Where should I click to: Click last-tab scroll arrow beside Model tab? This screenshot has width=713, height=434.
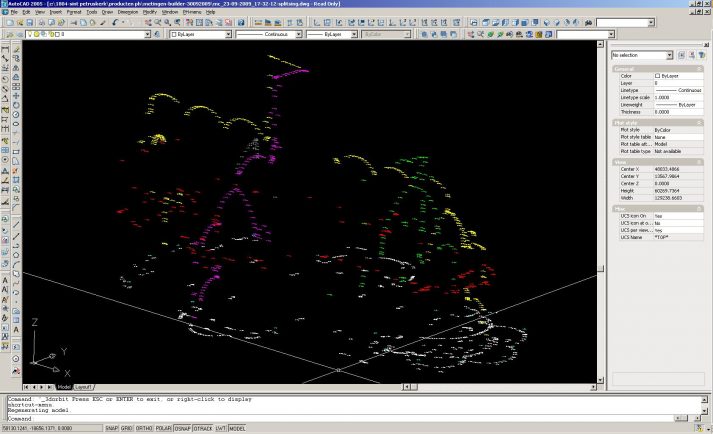click(50, 387)
